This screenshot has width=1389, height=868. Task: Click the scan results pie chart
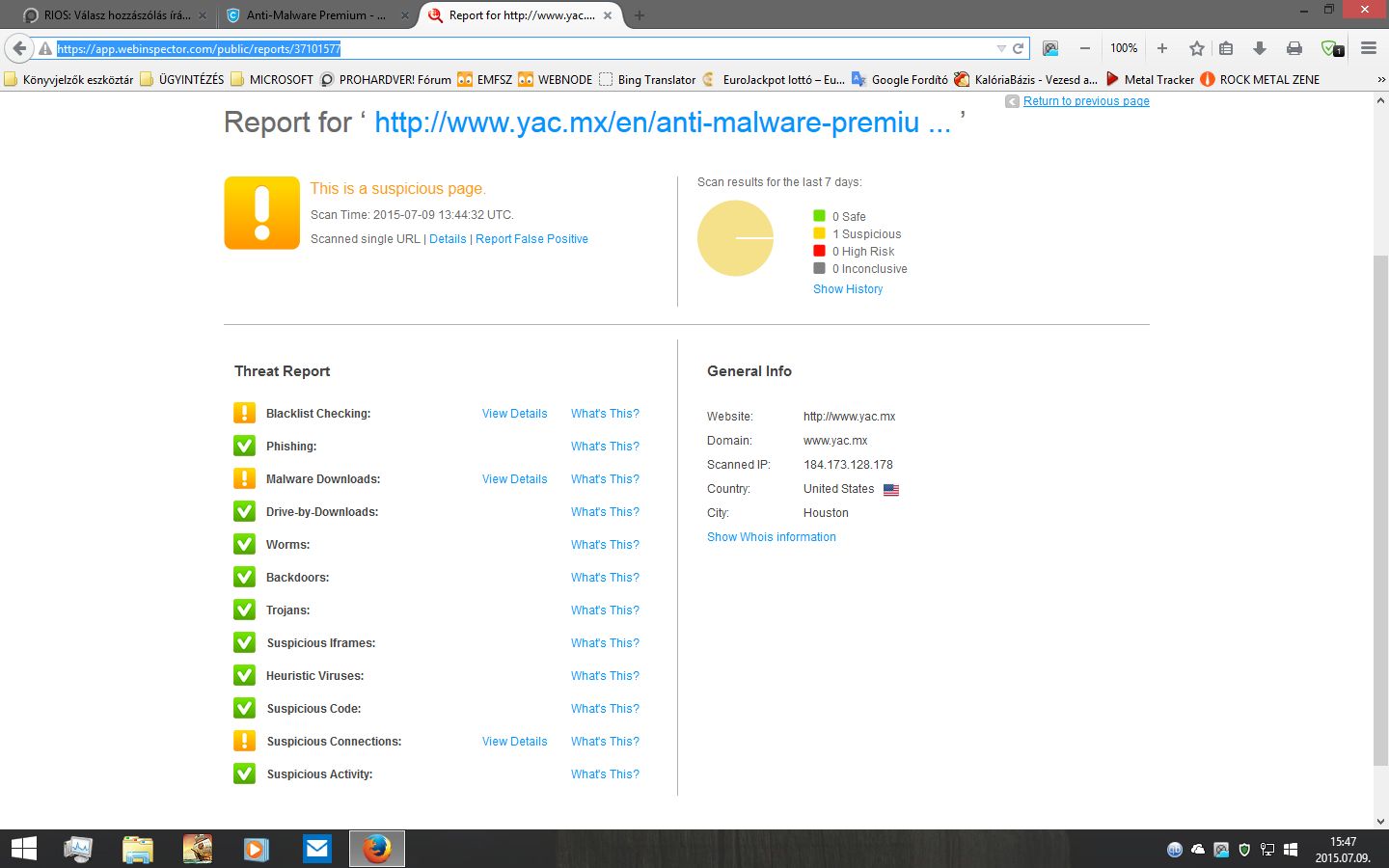tap(736, 238)
